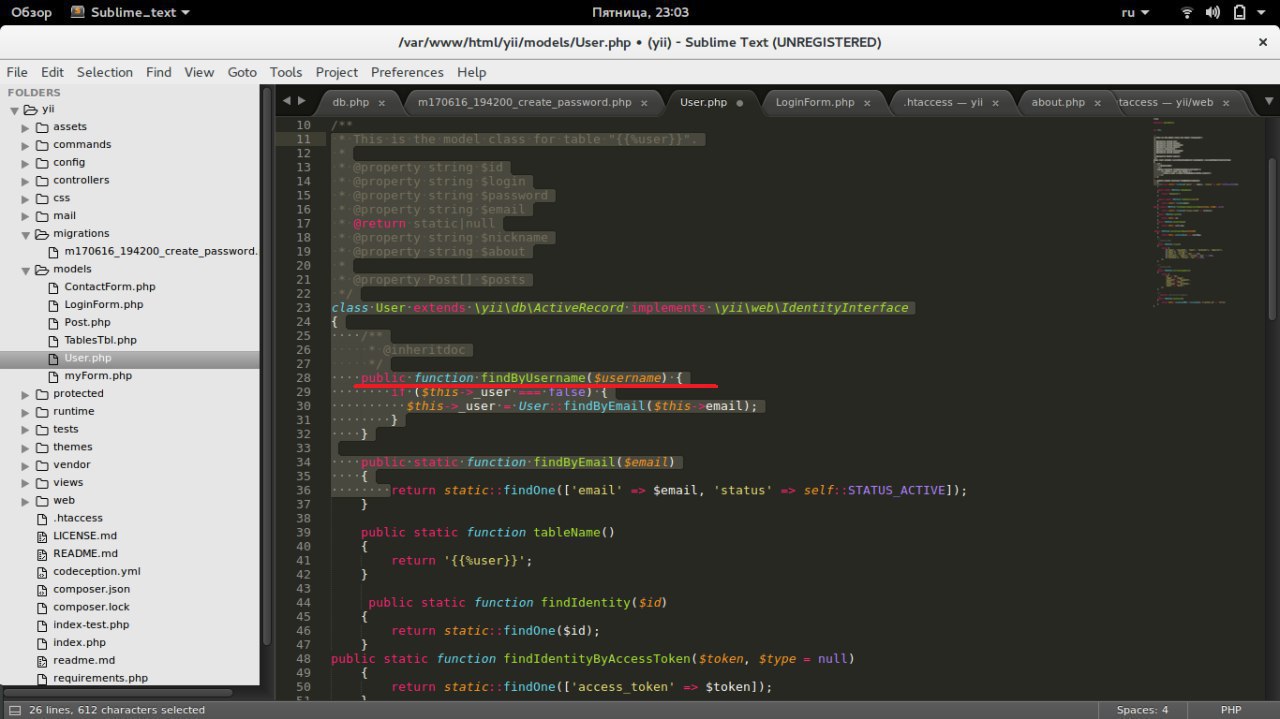Close the LoginForm.php tab

867,103
